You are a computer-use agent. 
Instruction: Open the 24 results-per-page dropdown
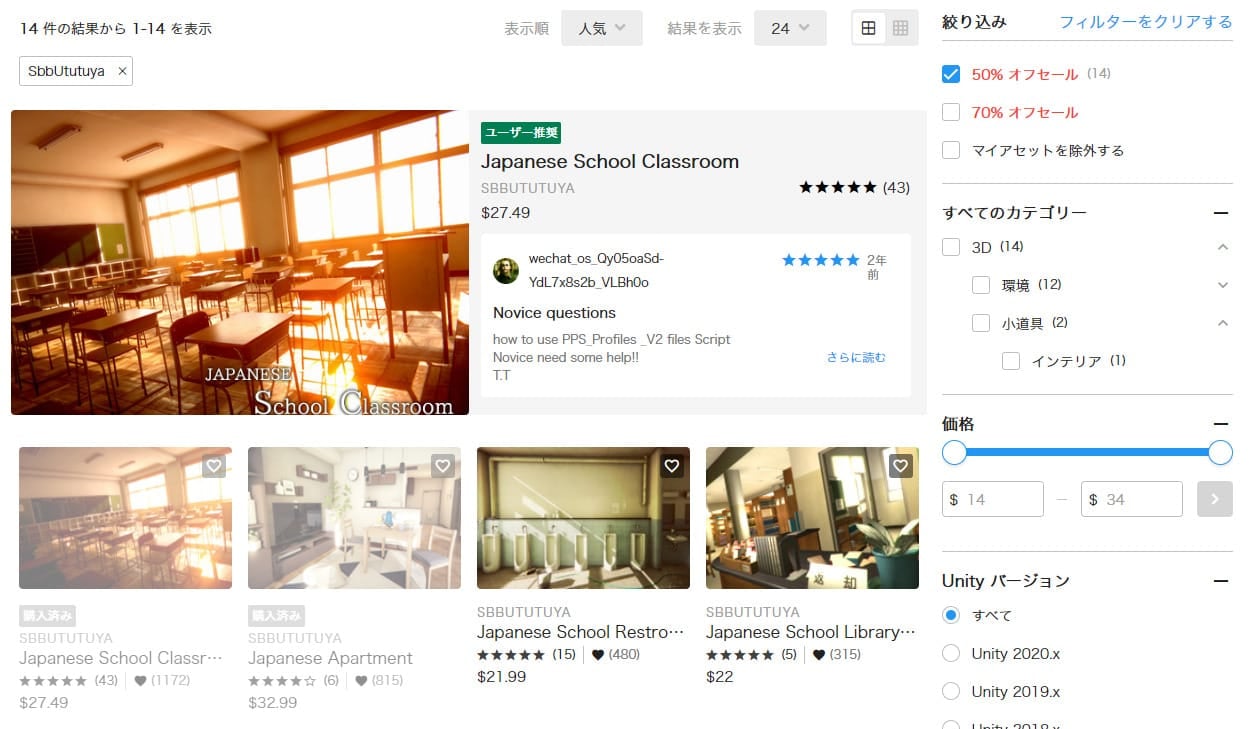[790, 28]
